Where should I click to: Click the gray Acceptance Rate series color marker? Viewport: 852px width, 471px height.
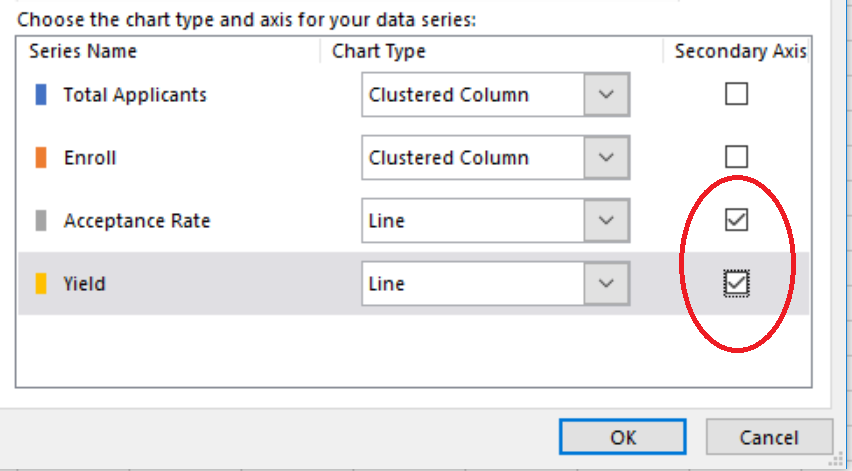41,221
